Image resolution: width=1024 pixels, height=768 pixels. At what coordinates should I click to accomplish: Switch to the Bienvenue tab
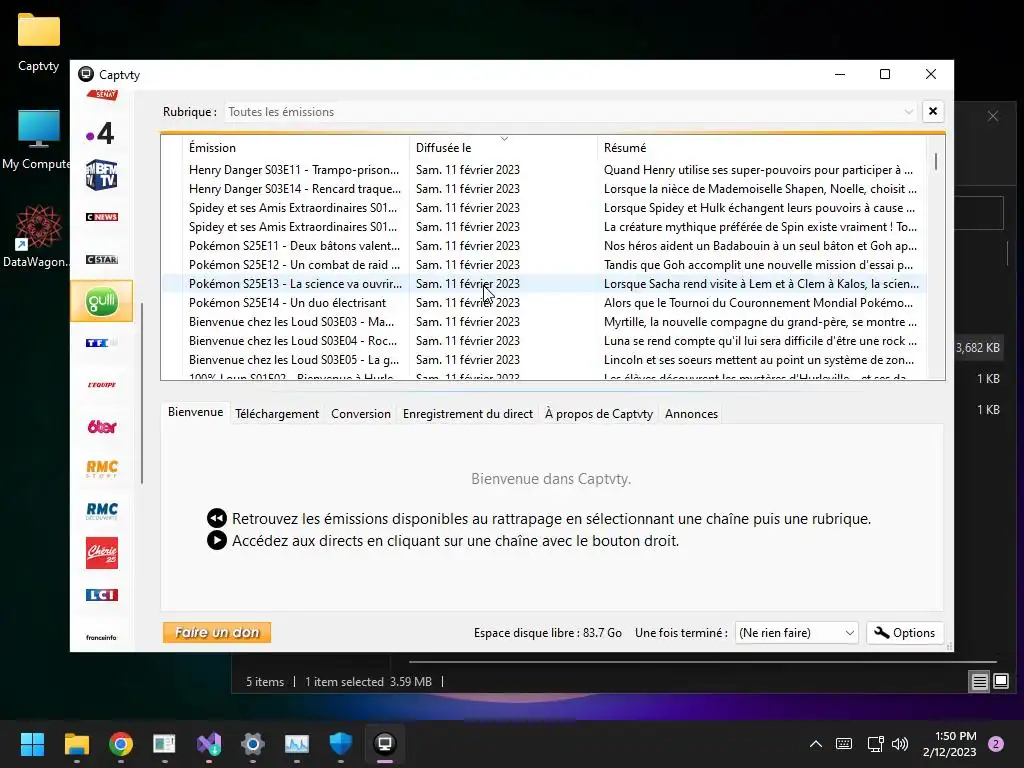click(195, 412)
